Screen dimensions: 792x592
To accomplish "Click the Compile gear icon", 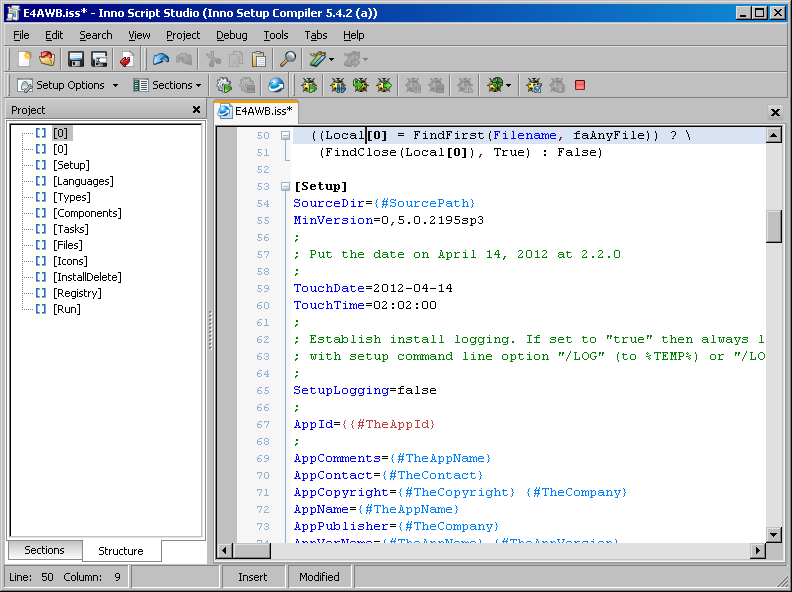I will (224, 86).
